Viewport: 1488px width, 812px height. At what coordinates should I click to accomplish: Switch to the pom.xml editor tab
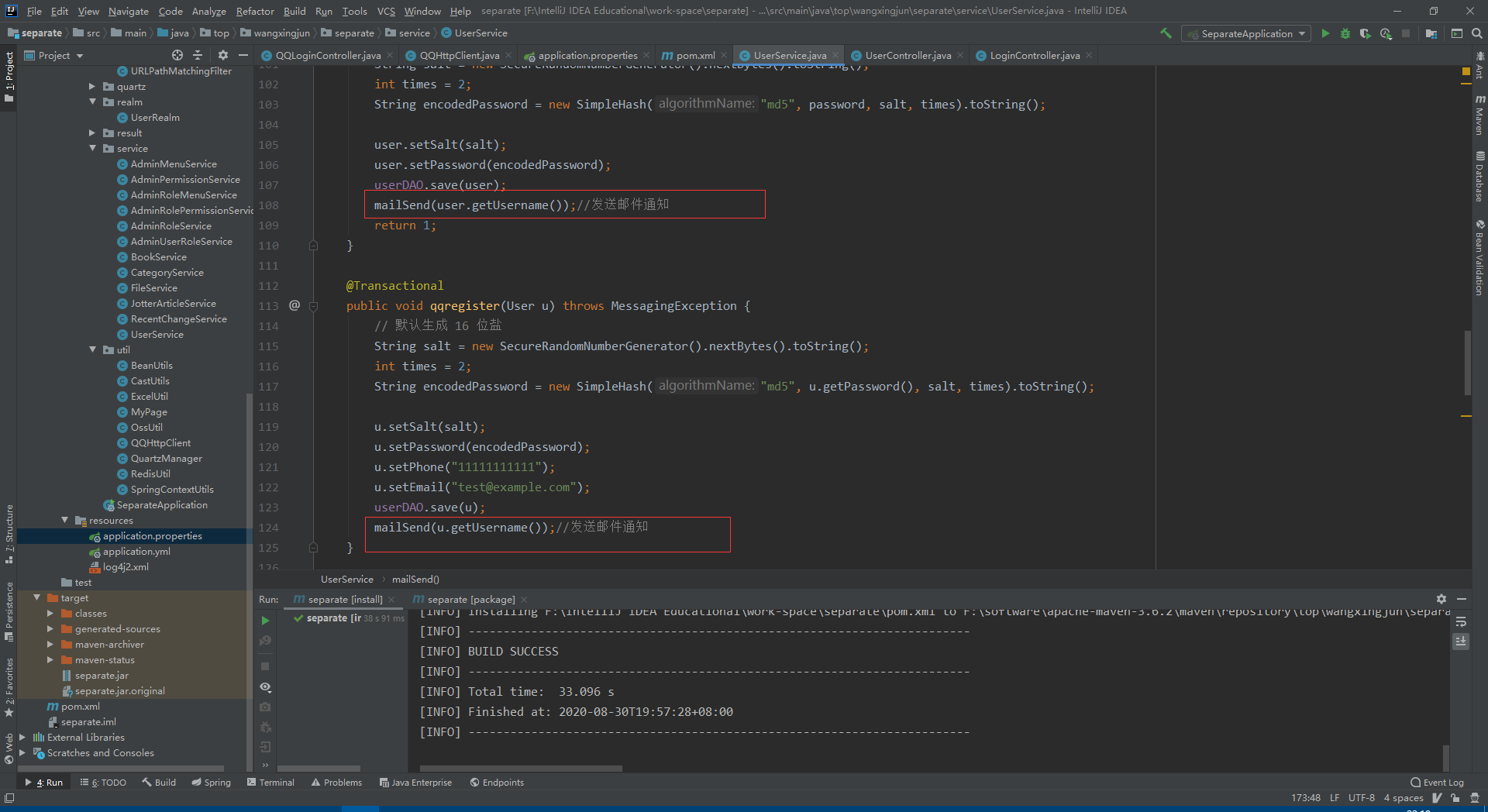coord(694,55)
